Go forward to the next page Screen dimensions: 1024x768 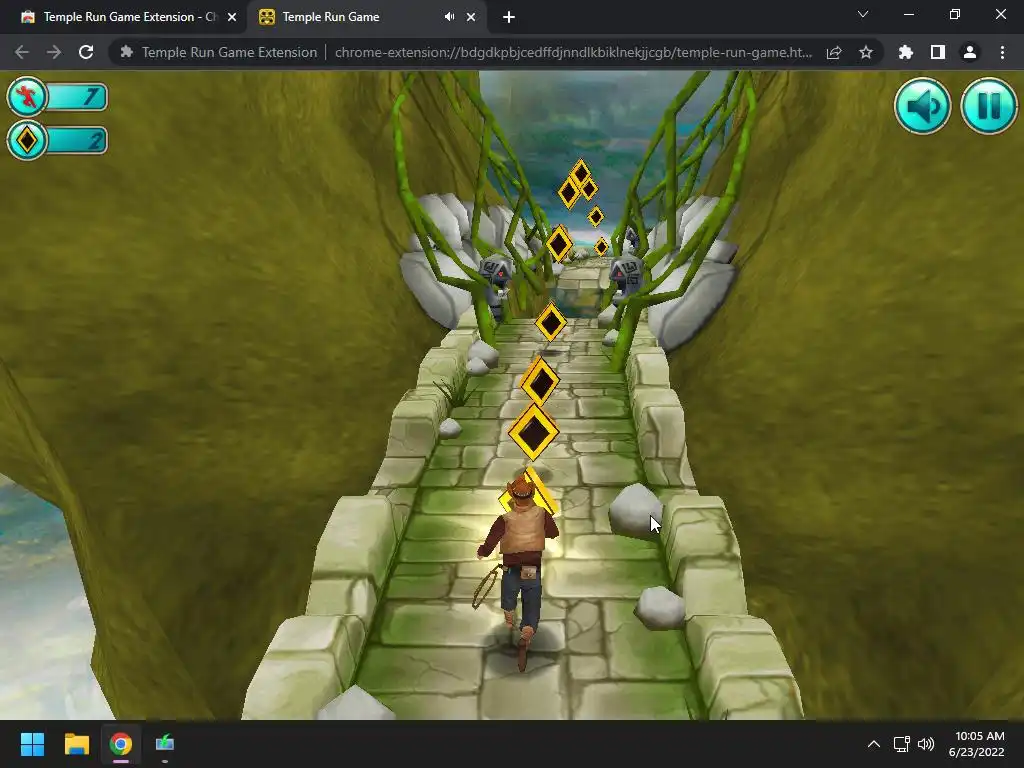pyautogui.click(x=54, y=52)
